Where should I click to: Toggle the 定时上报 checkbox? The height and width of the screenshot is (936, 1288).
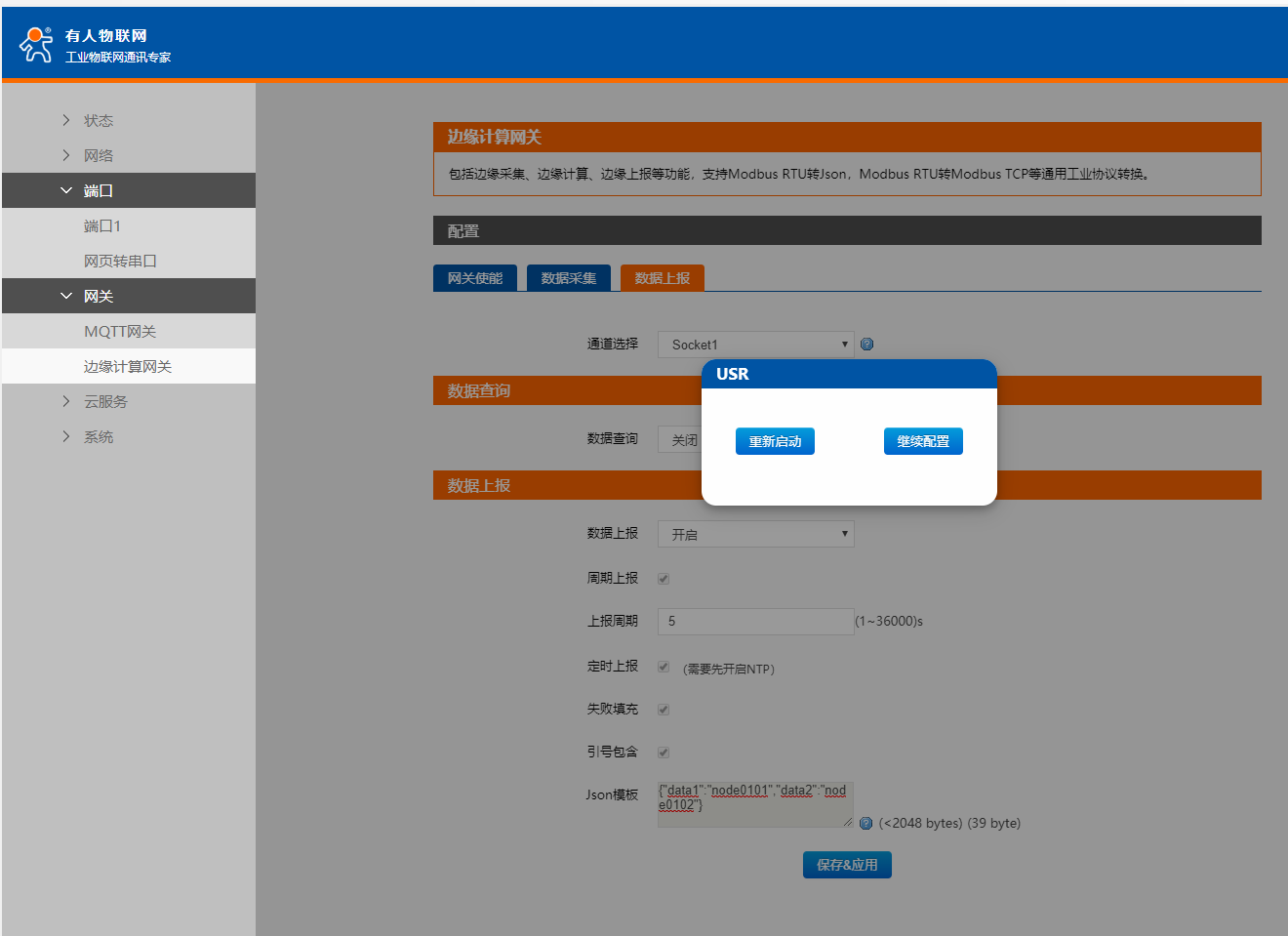pos(664,667)
